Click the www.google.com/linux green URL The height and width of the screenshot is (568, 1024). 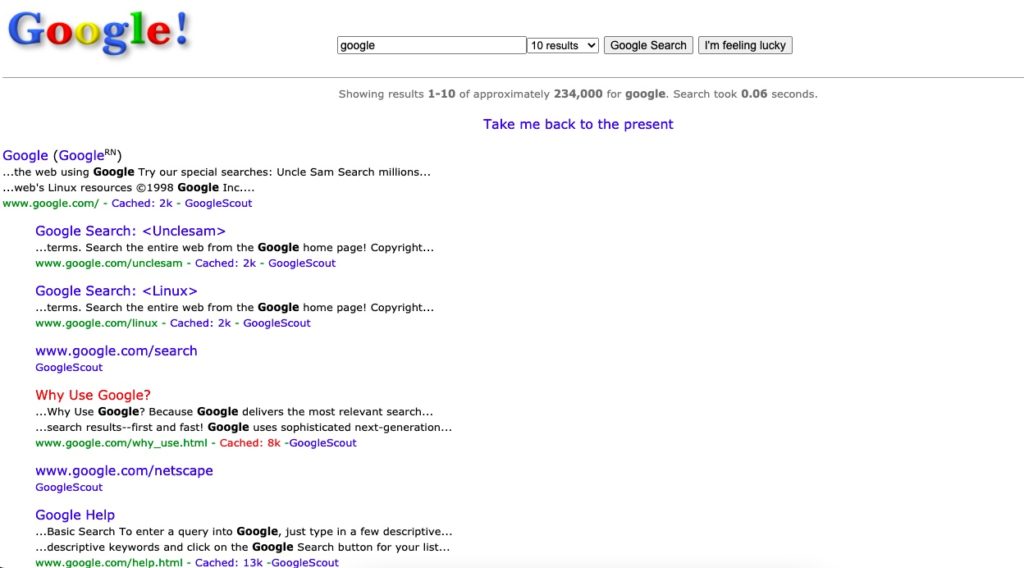[96, 323]
